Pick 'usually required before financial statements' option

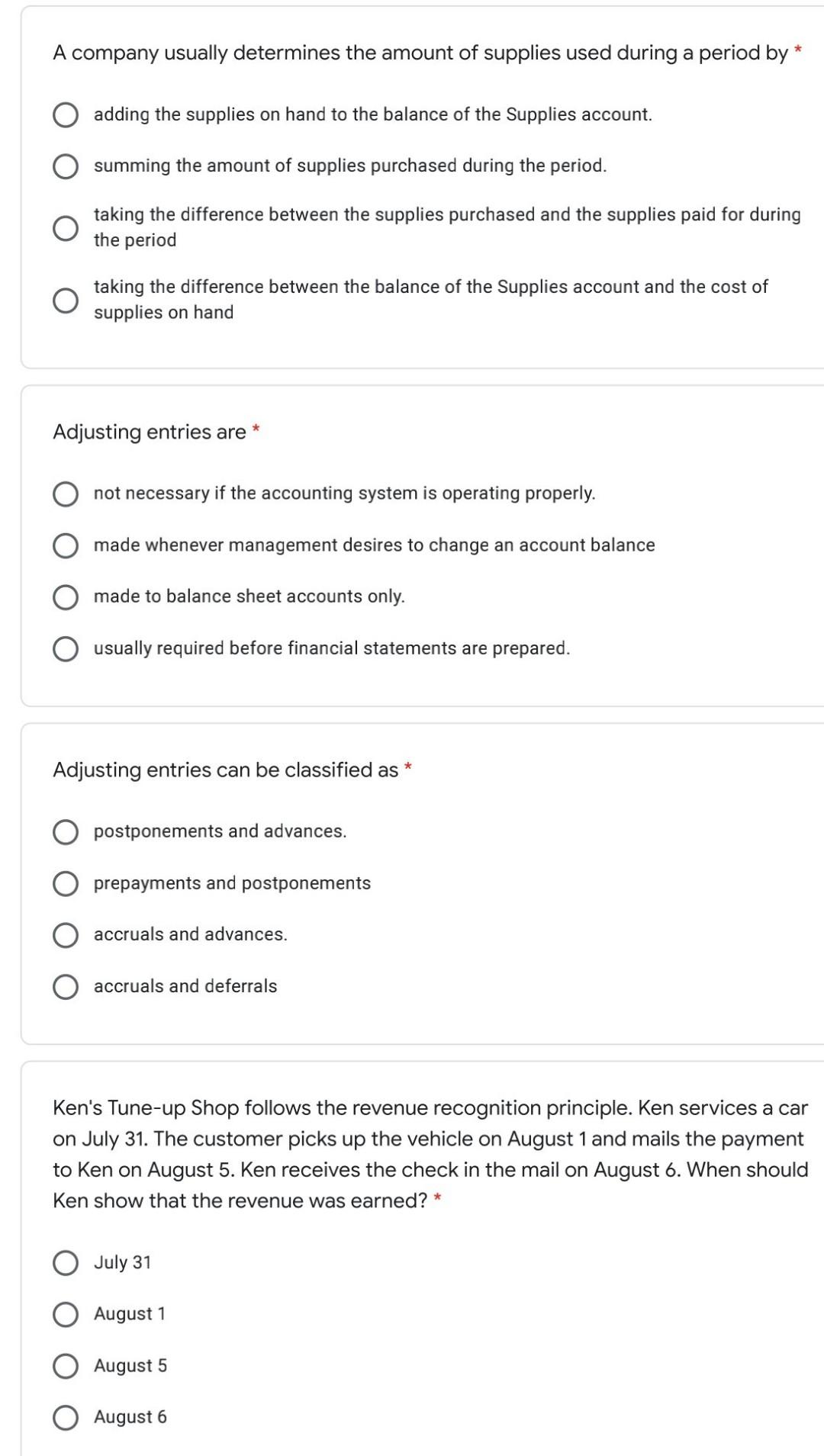pos(66,649)
